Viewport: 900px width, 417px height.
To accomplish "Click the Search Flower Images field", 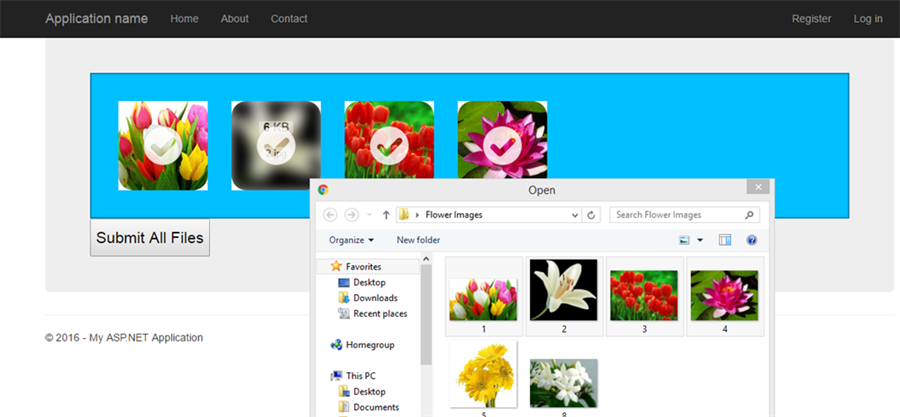I will (684, 215).
